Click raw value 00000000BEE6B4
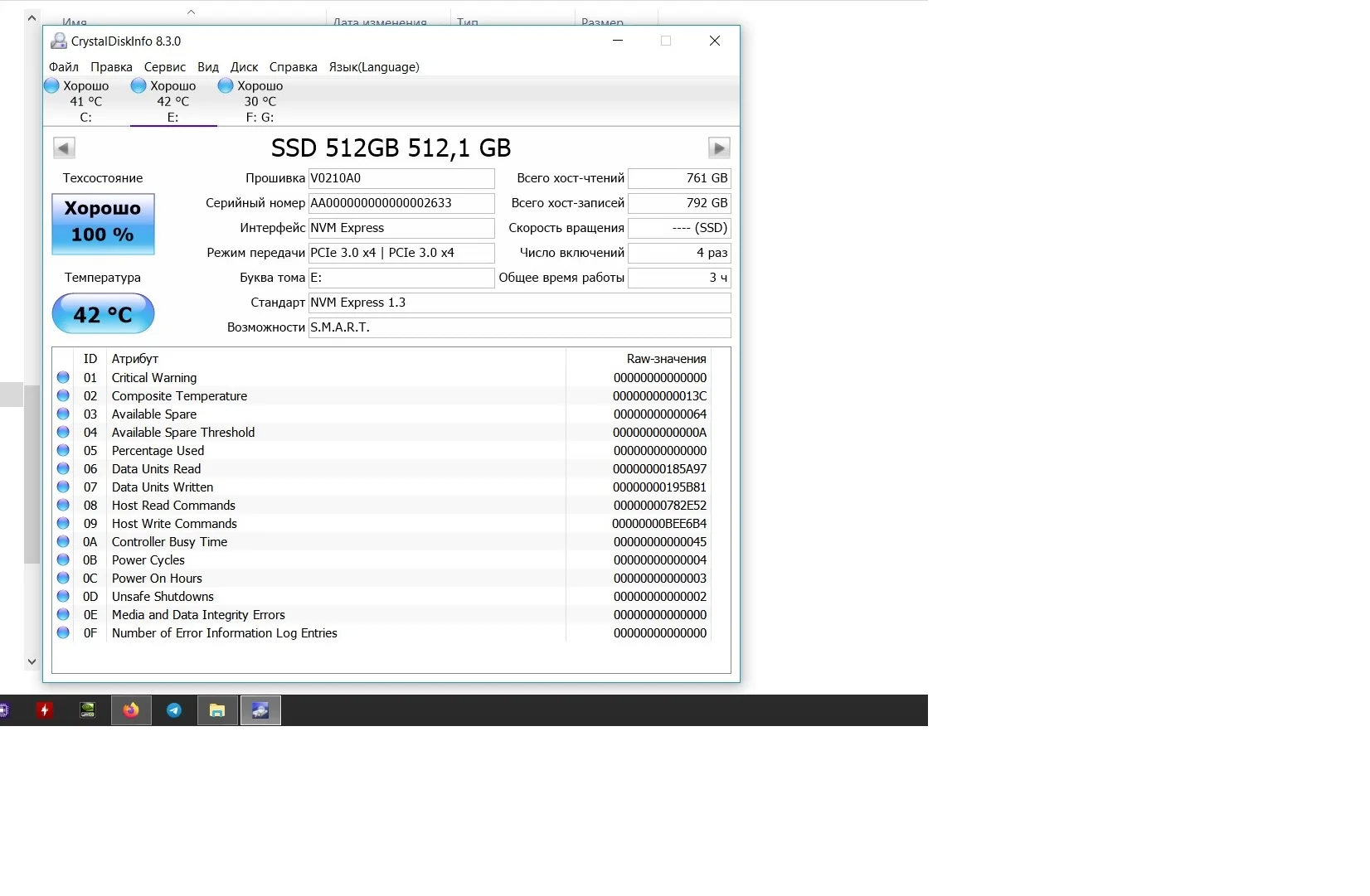Screen dimensions: 1370x896 (659, 524)
